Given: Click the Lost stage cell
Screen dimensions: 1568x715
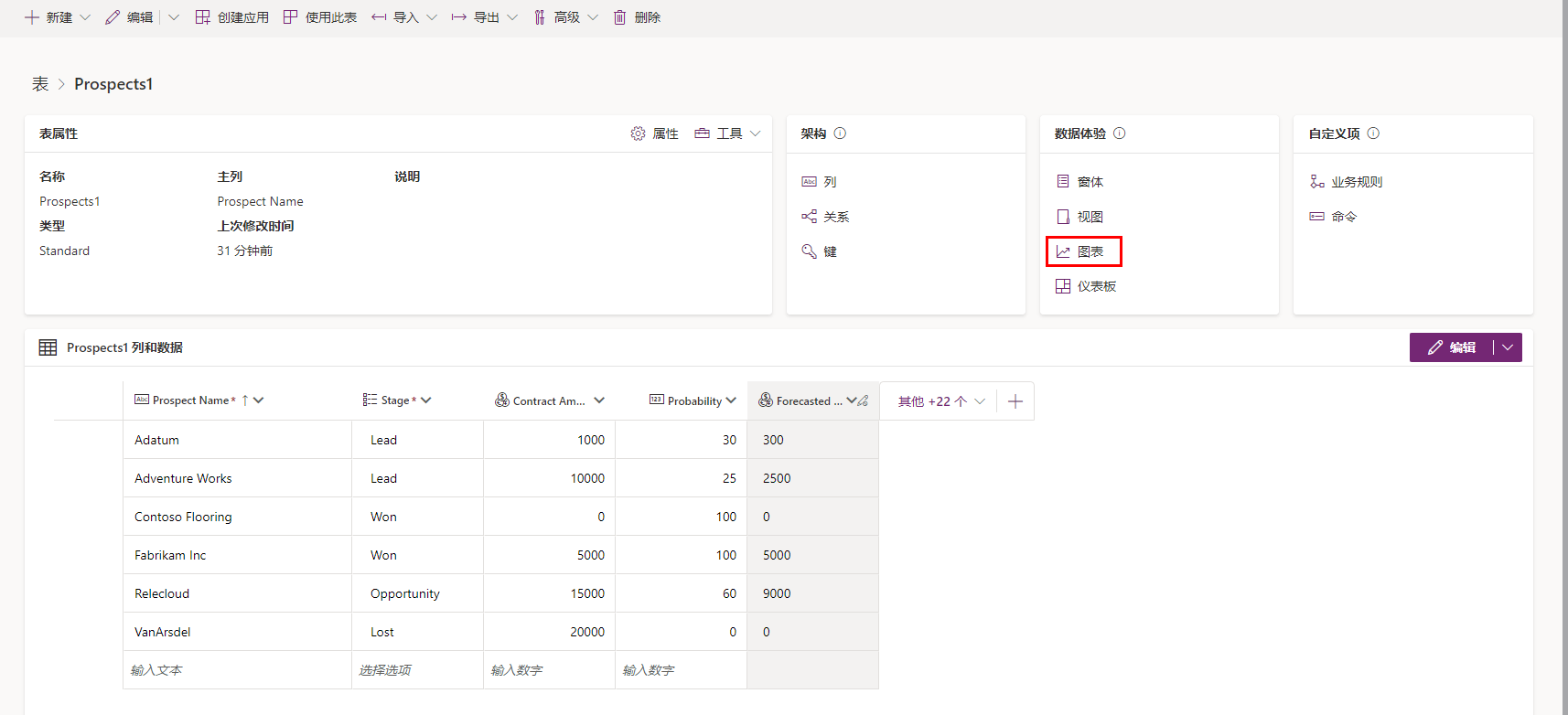Looking at the screenshot, I should tap(418, 632).
